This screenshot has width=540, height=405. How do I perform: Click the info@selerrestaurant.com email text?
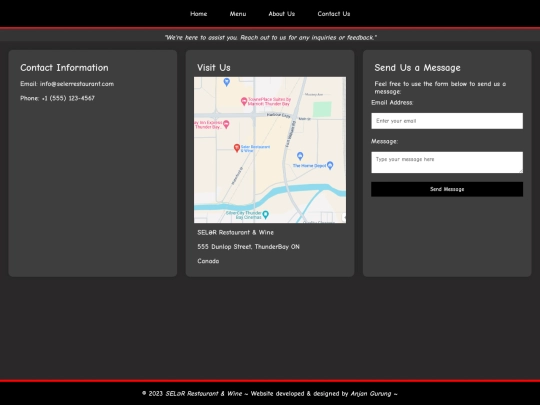pos(77,84)
